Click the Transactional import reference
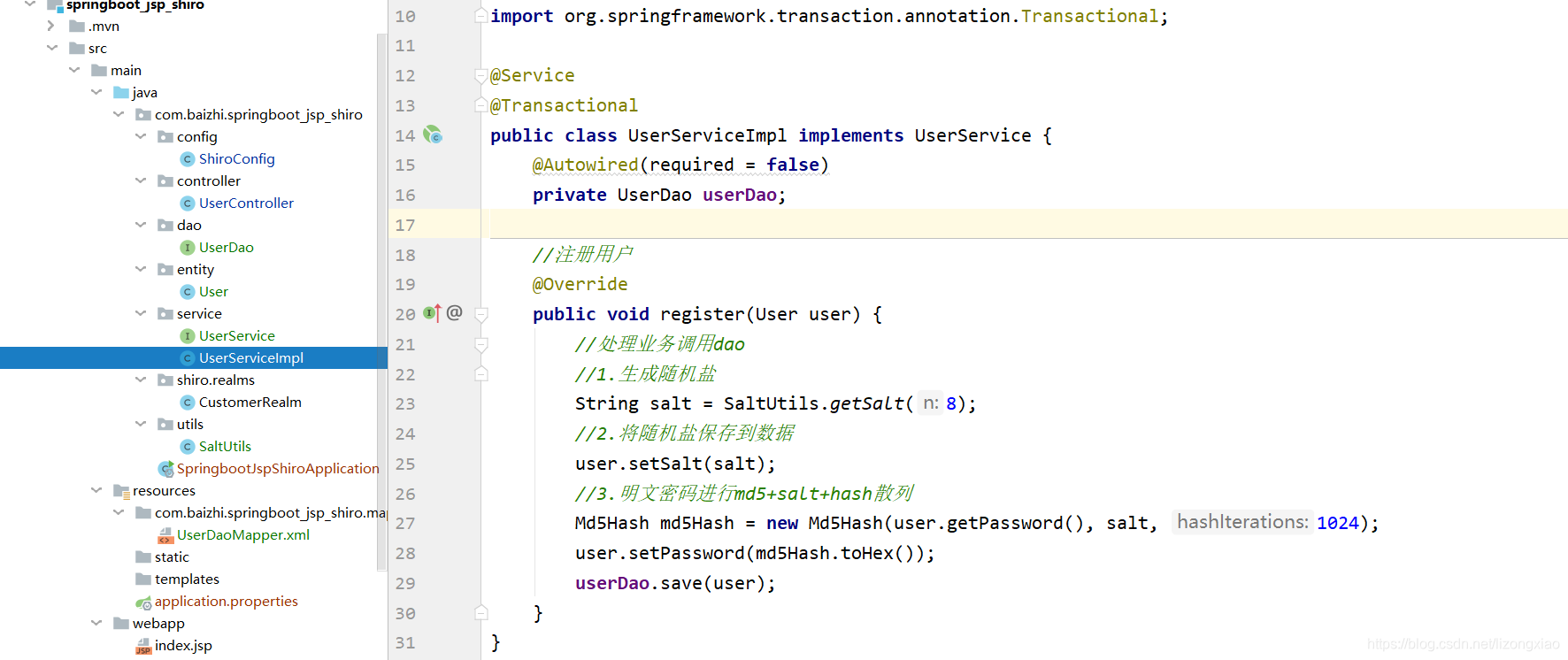This screenshot has width=1568, height=660. click(x=1089, y=16)
